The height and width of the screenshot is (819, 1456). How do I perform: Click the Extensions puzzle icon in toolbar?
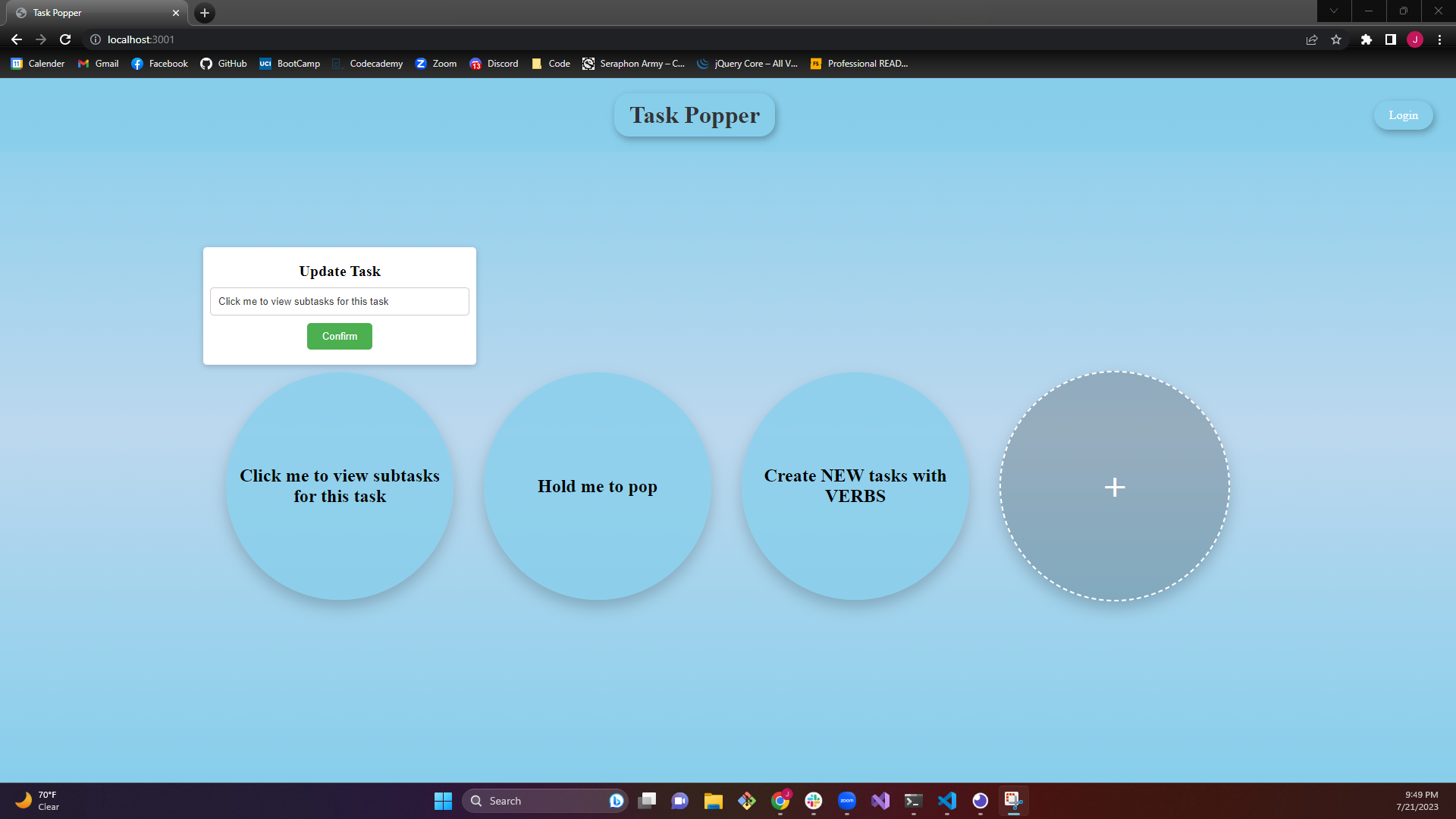tap(1366, 39)
